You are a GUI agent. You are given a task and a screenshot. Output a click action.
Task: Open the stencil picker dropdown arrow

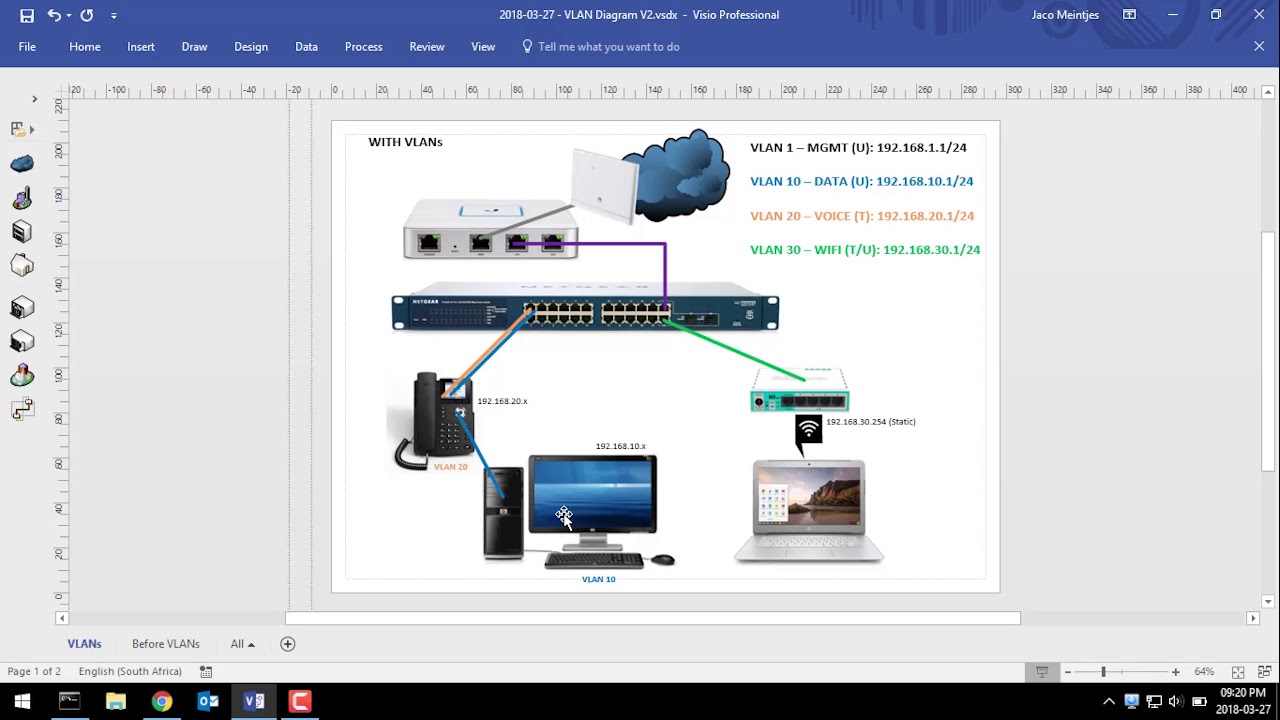pyautogui.click(x=32, y=130)
